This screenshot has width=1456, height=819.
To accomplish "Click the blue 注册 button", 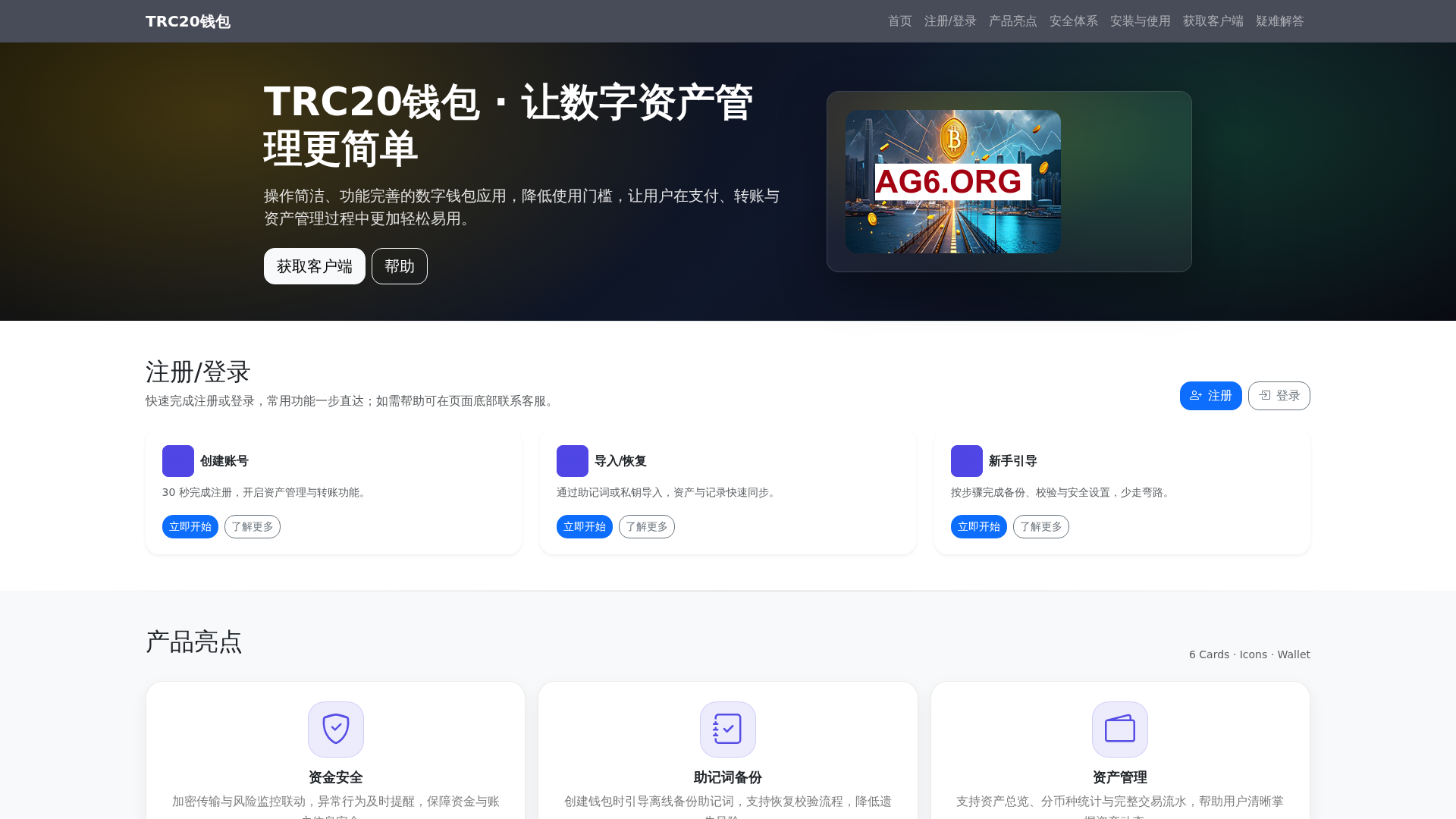I will [x=1211, y=396].
